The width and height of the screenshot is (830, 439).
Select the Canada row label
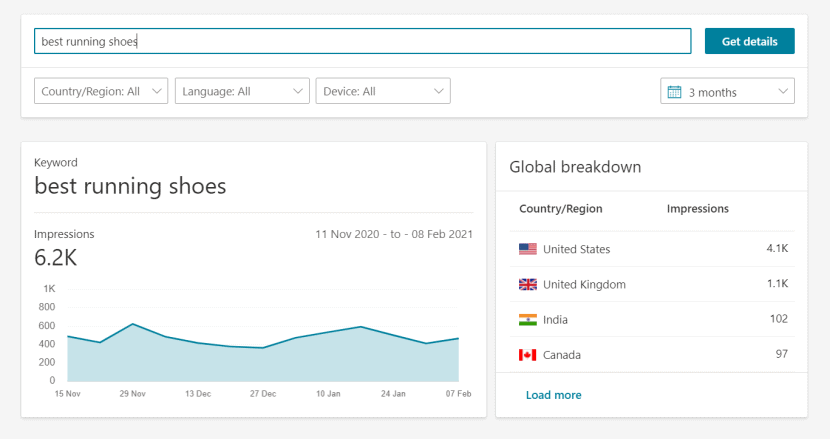pos(562,355)
